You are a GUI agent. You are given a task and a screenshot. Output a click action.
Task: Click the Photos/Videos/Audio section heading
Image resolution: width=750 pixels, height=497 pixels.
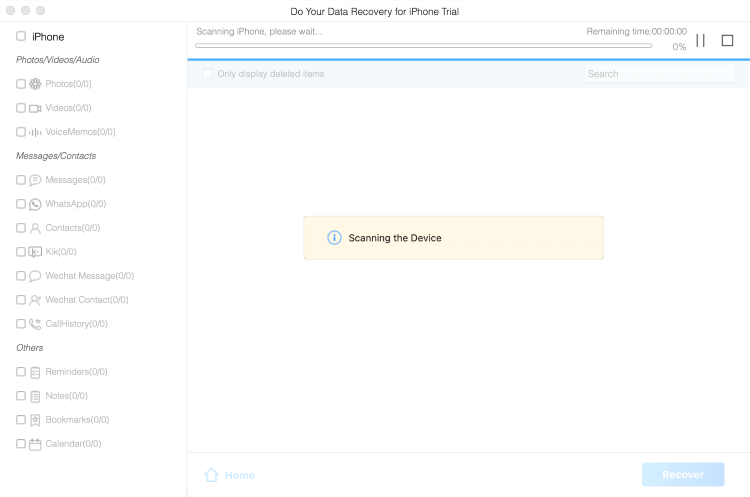(58, 60)
